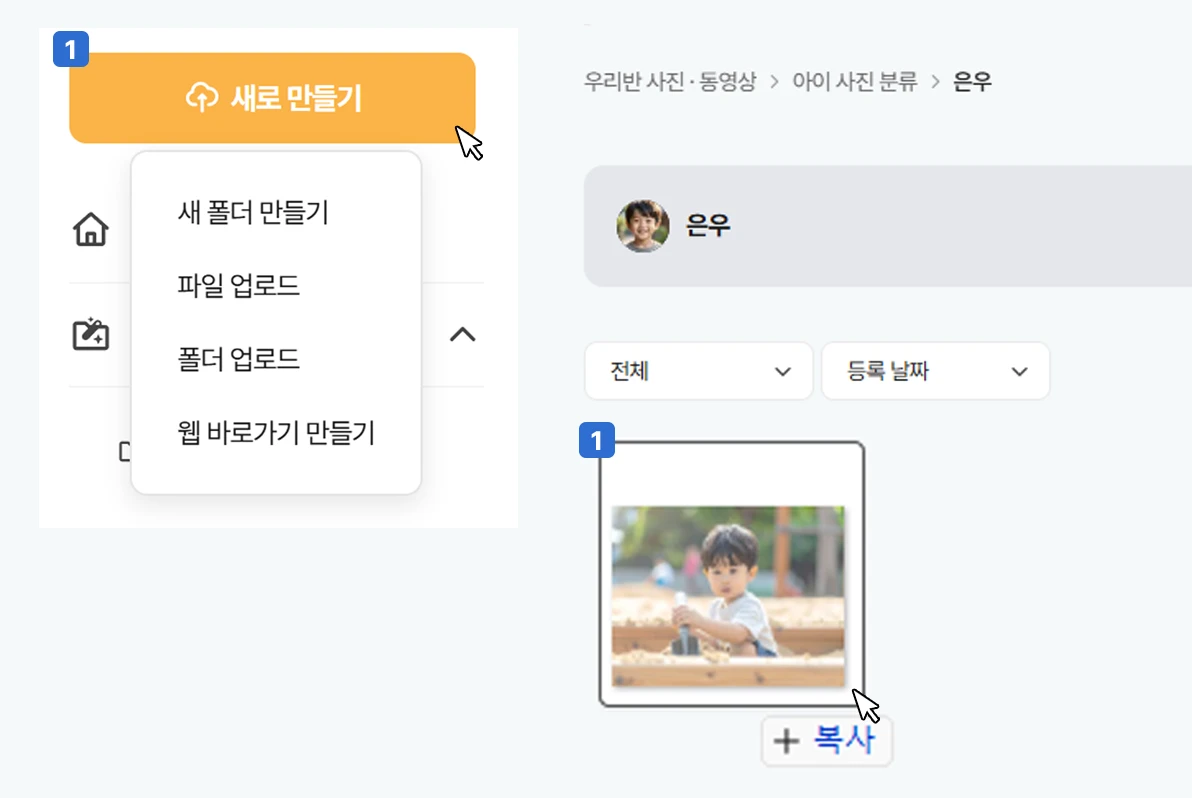Click the 복사 copy label
The height and width of the screenshot is (798, 1192).
click(844, 741)
